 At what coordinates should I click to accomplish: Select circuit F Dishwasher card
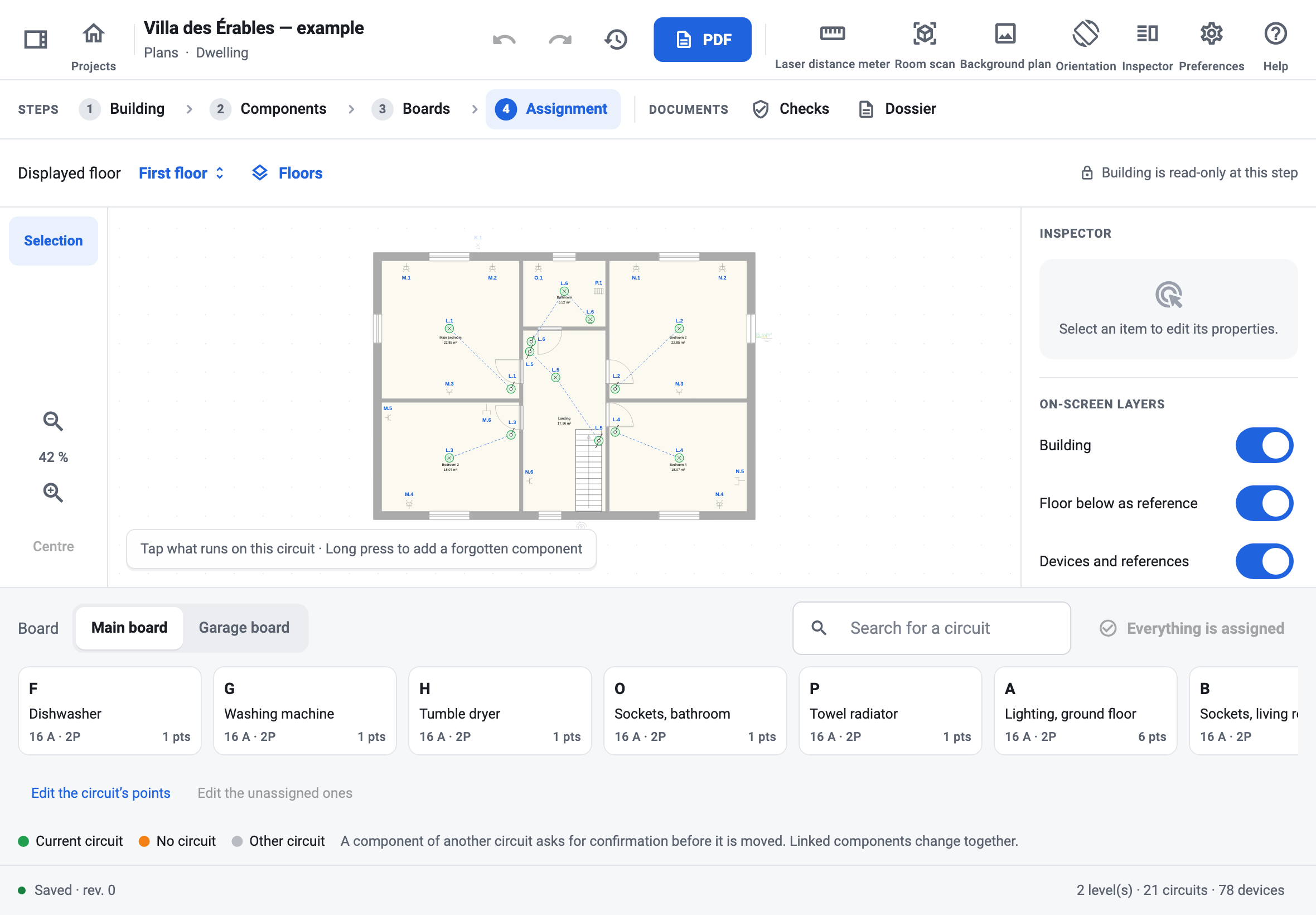(109, 711)
